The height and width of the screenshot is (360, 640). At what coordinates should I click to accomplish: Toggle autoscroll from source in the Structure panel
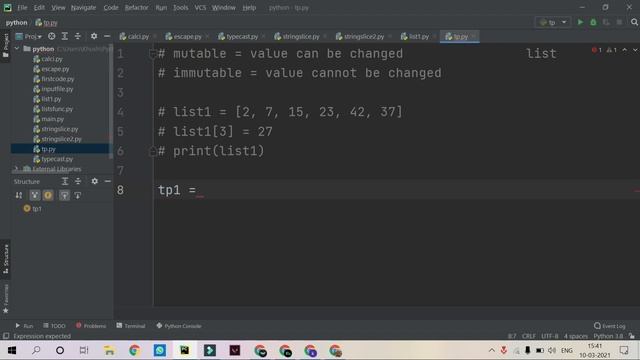(78, 196)
